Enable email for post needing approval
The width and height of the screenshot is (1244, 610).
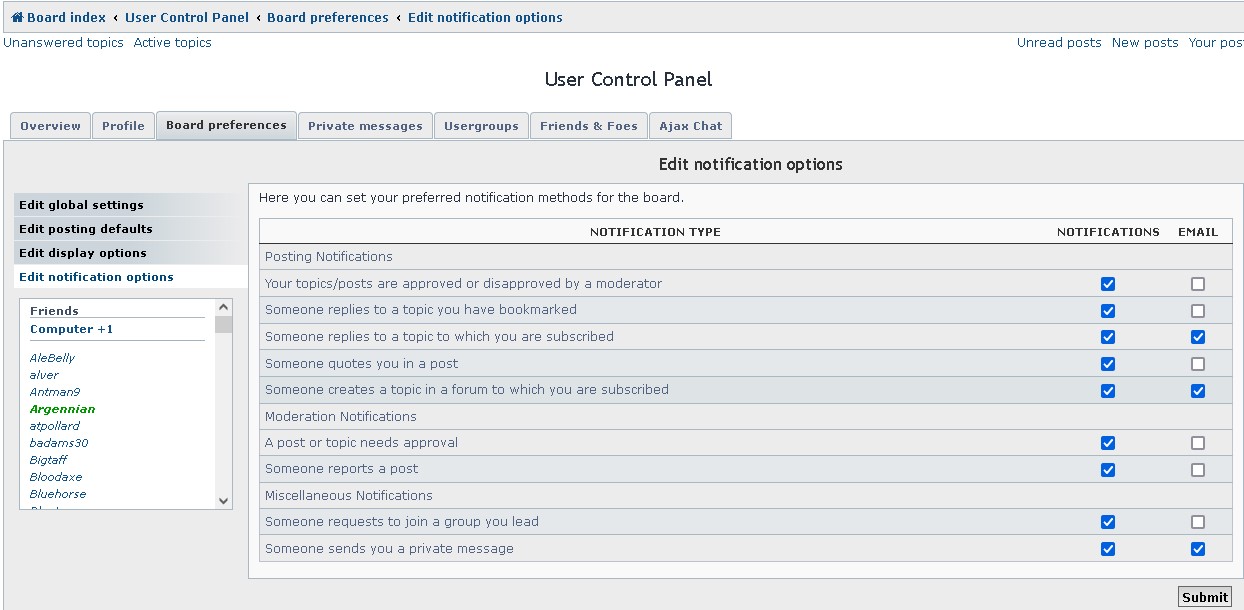point(1198,443)
